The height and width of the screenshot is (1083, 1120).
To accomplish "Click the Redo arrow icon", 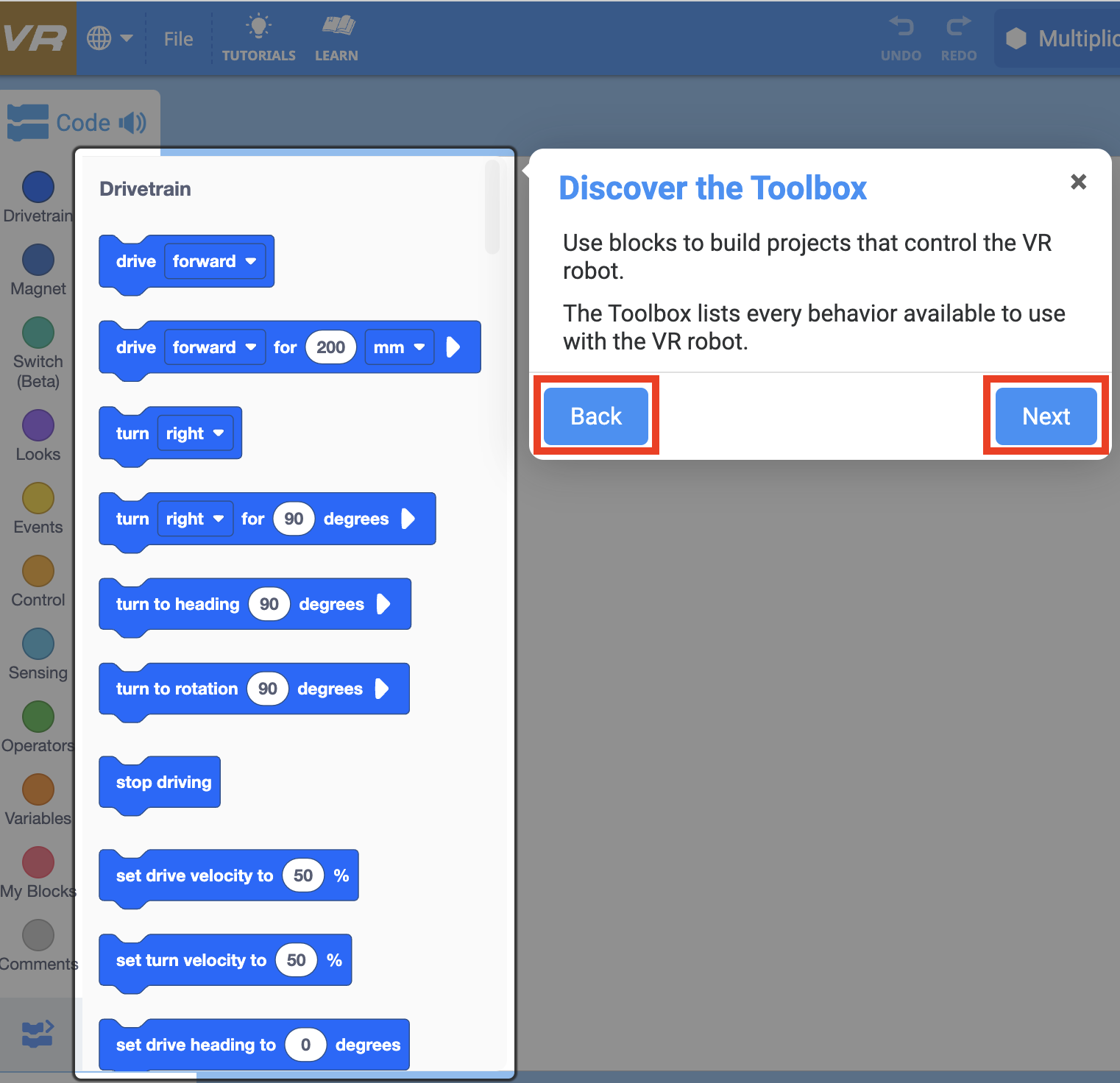I will 958,28.
